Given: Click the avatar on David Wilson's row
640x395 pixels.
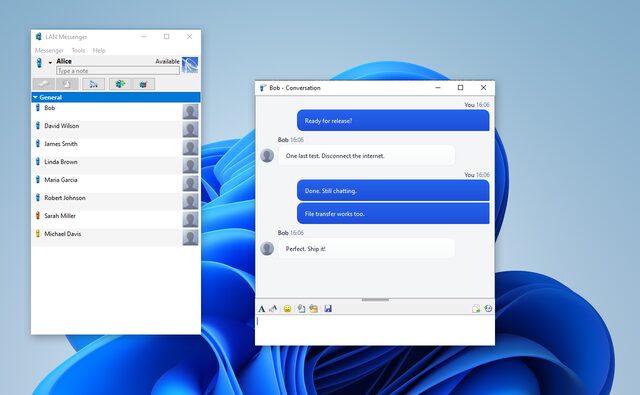Looking at the screenshot, I should click(x=190, y=129).
